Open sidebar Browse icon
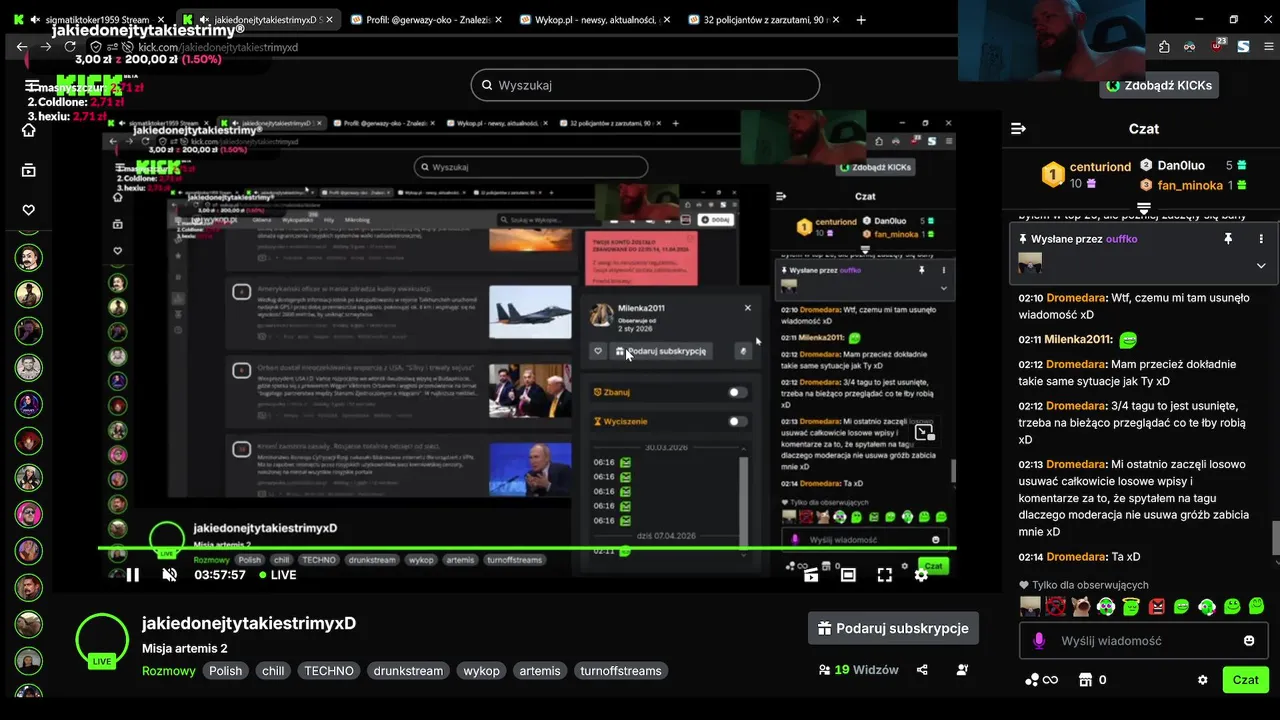Image resolution: width=1280 pixels, height=720 pixels. 29,170
